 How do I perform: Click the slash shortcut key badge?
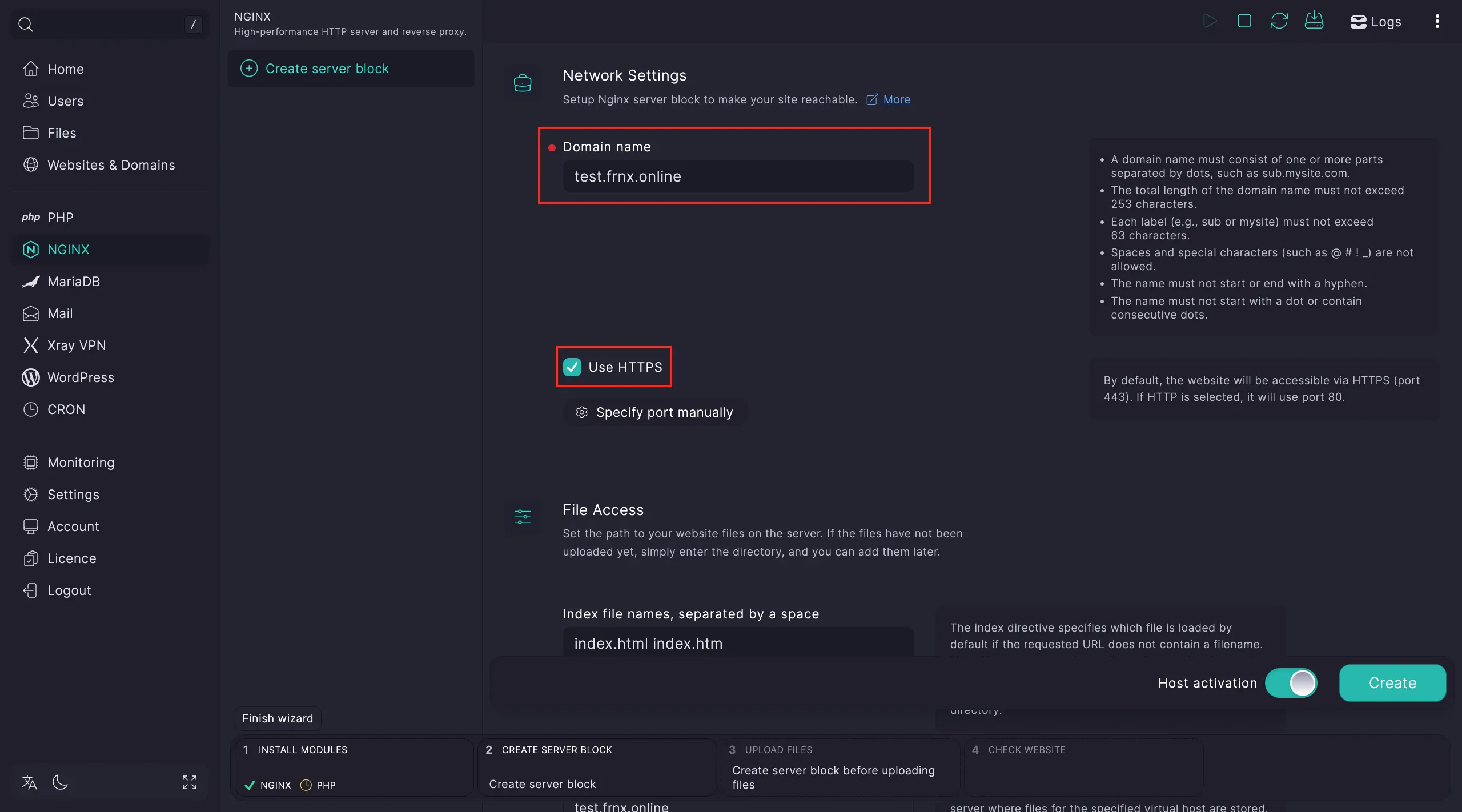(x=193, y=24)
